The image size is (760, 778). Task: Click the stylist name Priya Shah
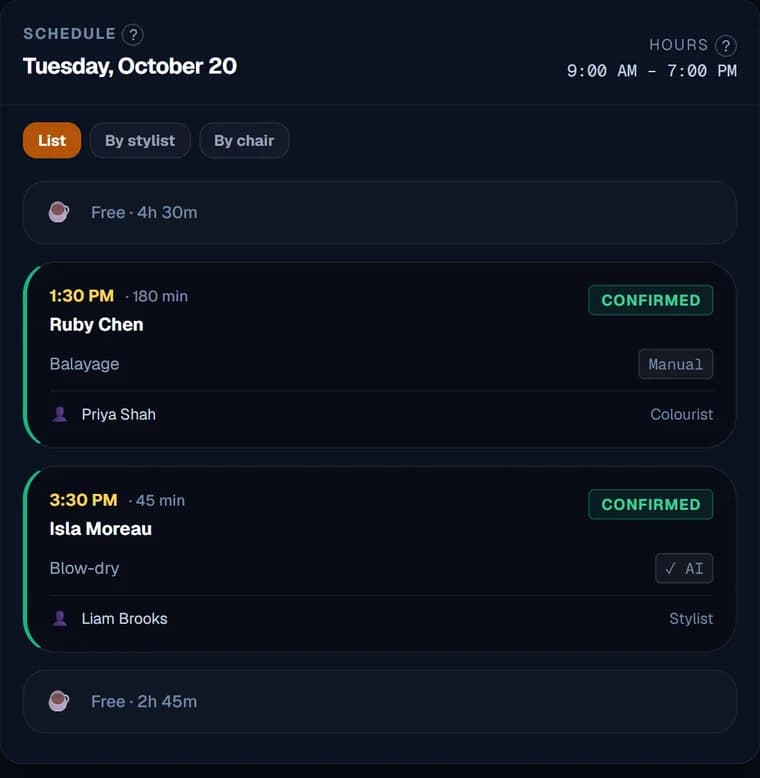119,414
